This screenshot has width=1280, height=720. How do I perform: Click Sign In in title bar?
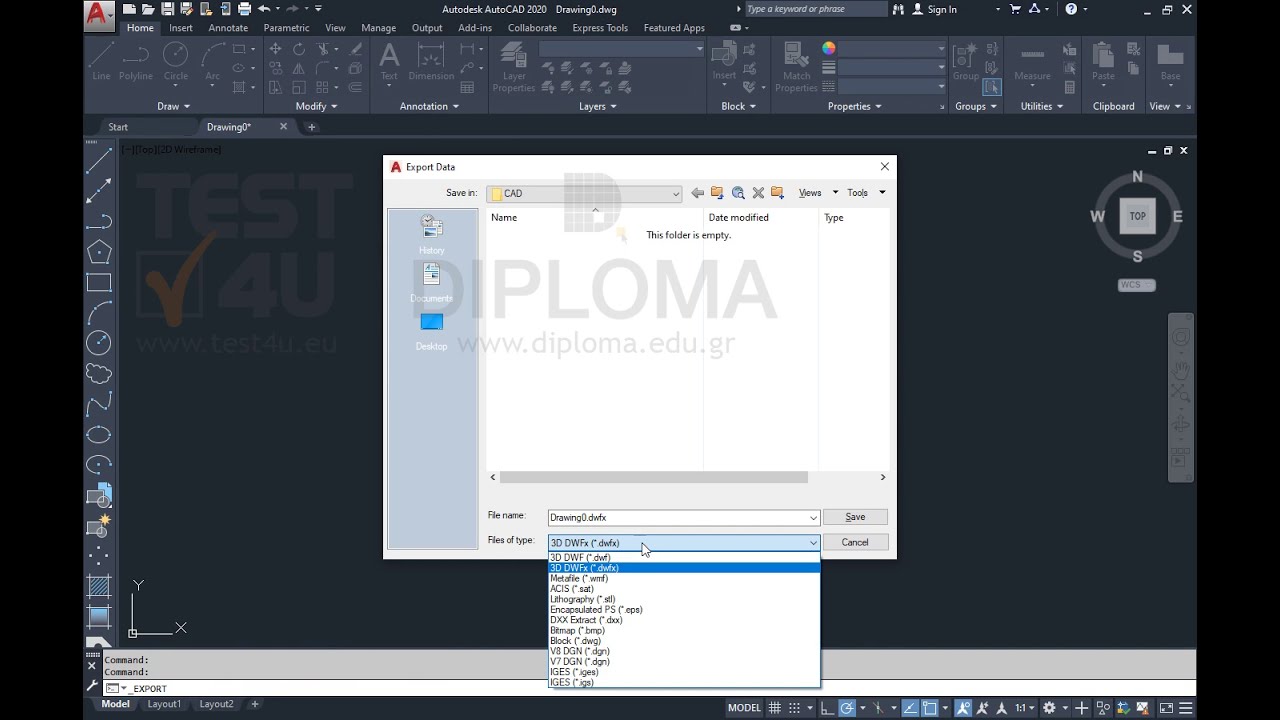[934, 9]
